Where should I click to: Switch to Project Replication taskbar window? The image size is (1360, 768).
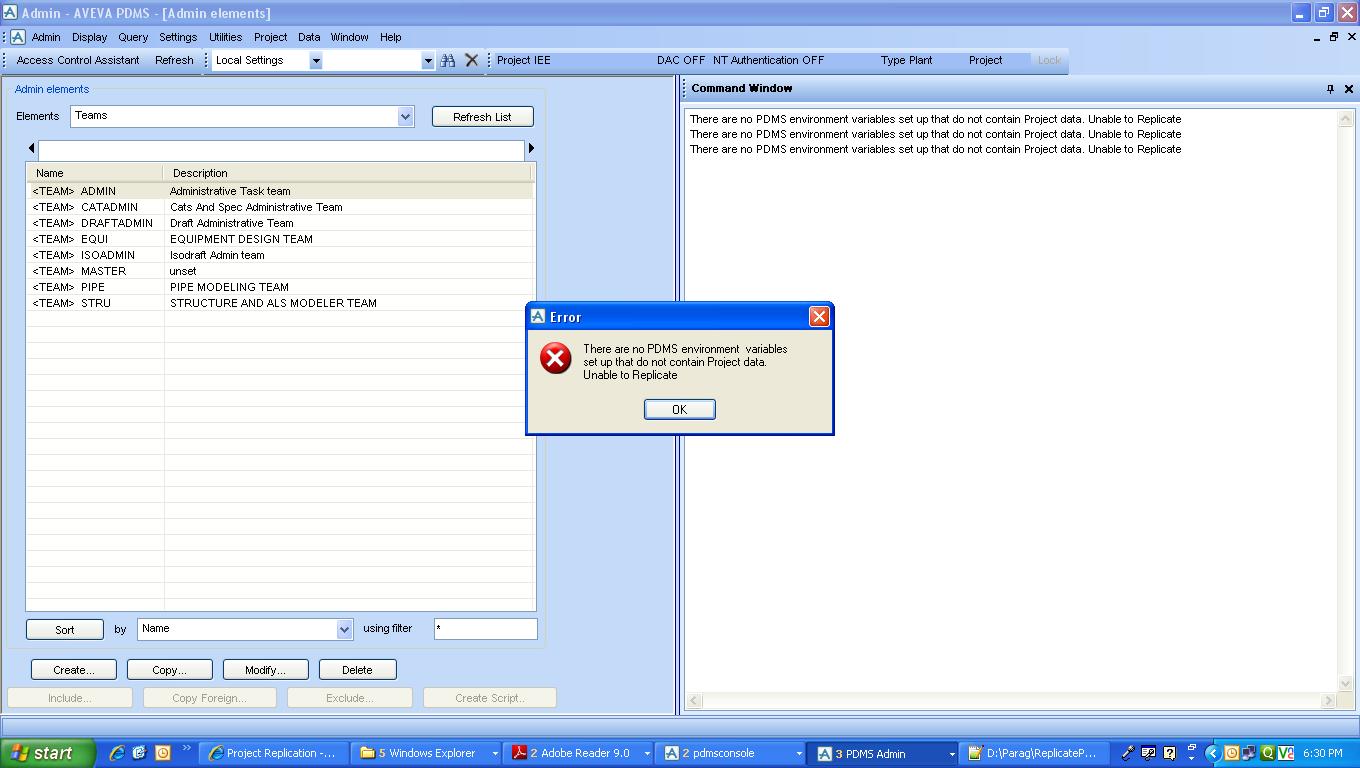(x=274, y=753)
